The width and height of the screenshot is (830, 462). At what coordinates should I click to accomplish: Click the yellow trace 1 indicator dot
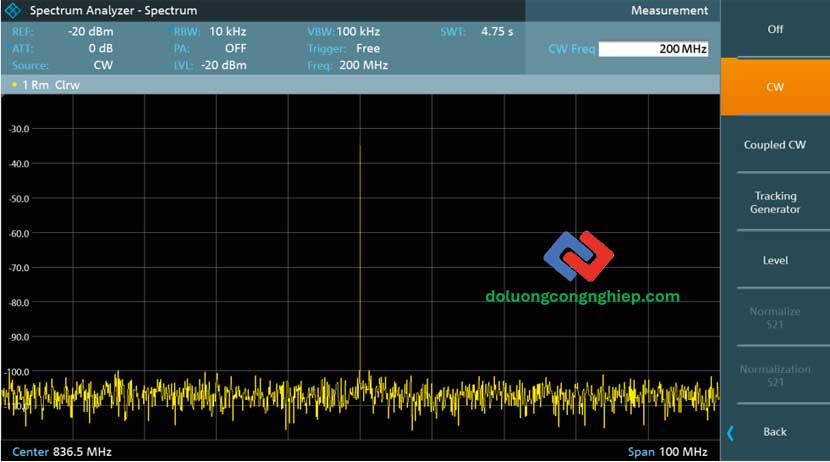pos(14,84)
